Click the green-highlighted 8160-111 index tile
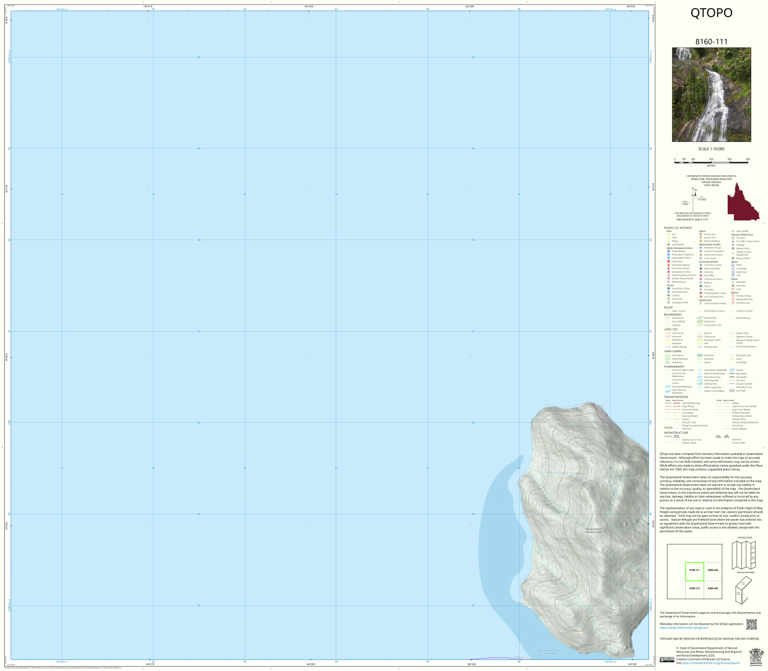The image size is (768, 671). (695, 571)
